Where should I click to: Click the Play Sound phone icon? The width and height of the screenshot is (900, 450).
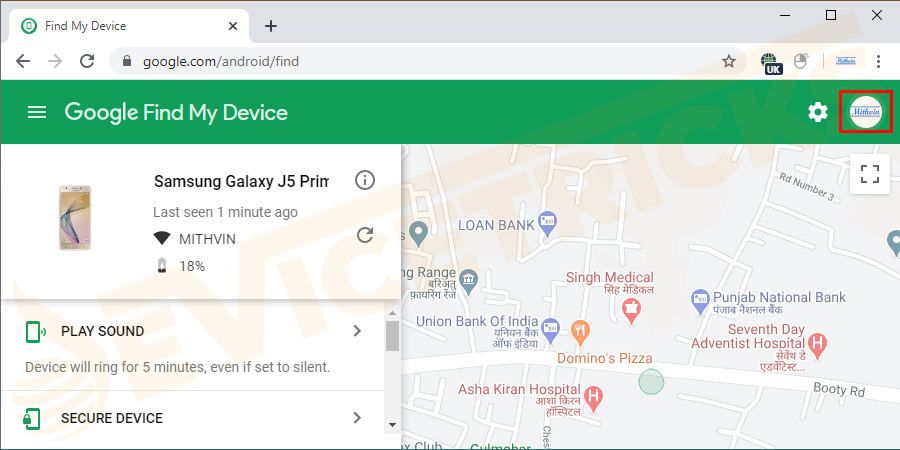coord(35,331)
